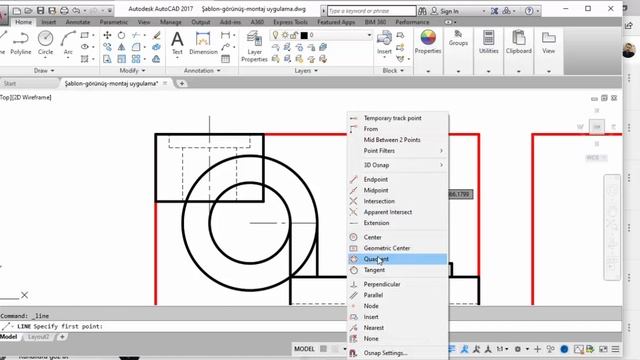The width and height of the screenshot is (640, 360).
Task: Select the Arc draw tool
Action: 68,43
